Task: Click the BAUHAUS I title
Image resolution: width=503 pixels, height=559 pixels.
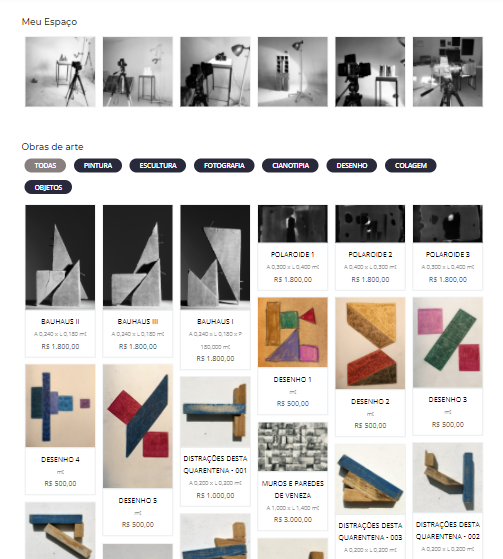Action: click(215, 322)
